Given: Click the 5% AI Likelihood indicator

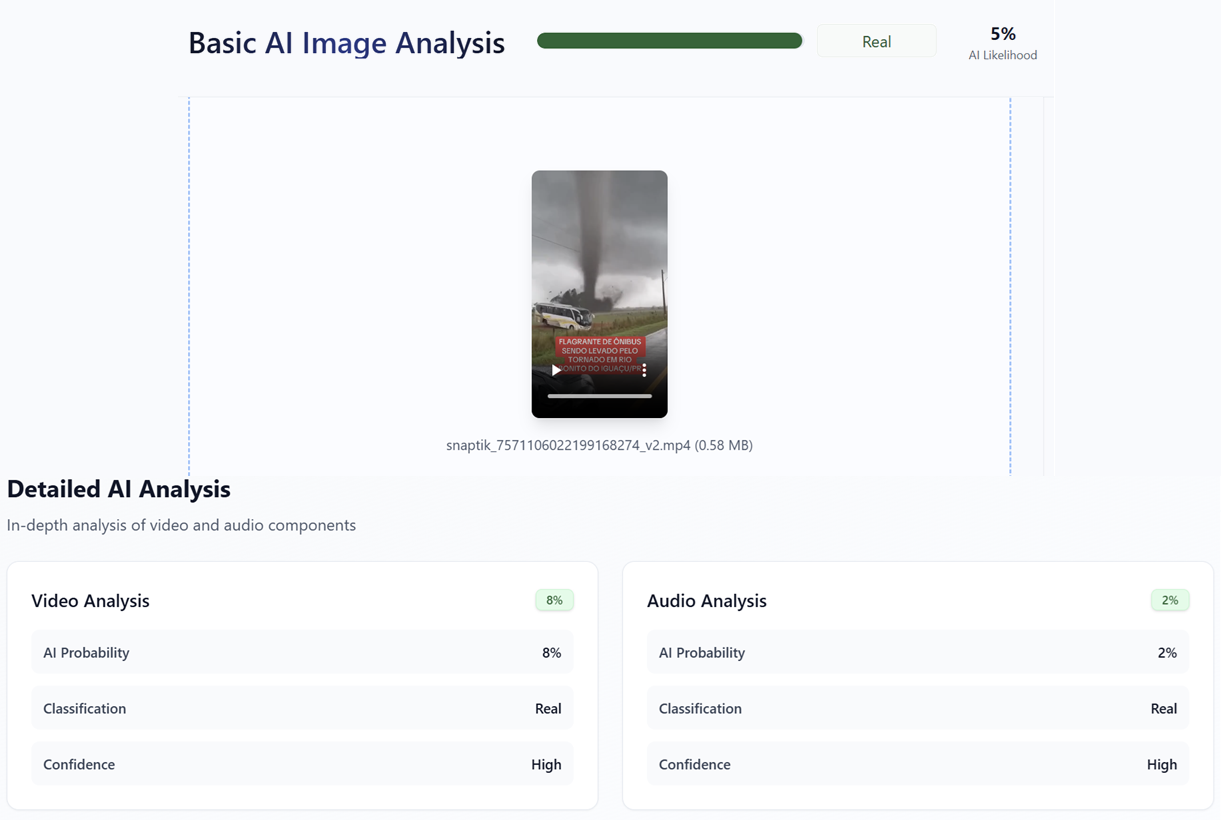Looking at the screenshot, I should point(1002,42).
